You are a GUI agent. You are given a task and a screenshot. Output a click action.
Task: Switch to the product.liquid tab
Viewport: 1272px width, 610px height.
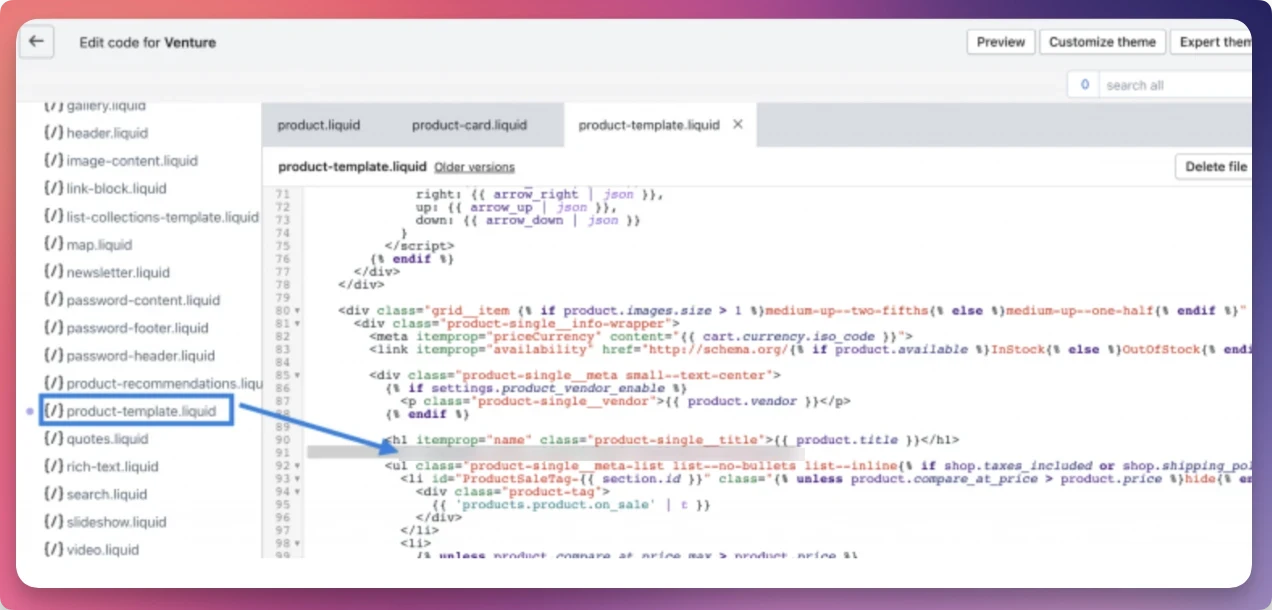coord(319,125)
